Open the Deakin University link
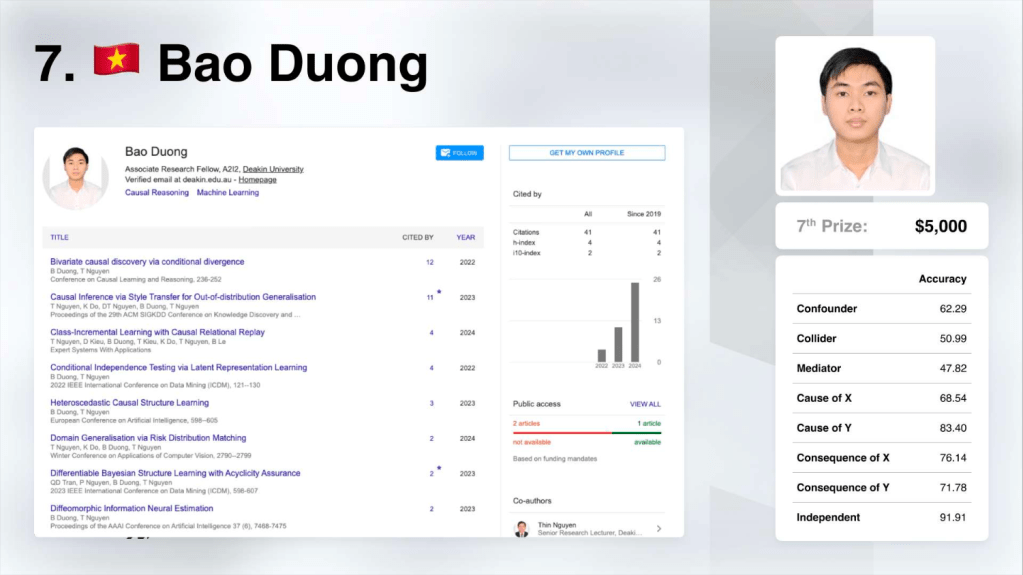This screenshot has height=575, width=1023. (x=273, y=169)
